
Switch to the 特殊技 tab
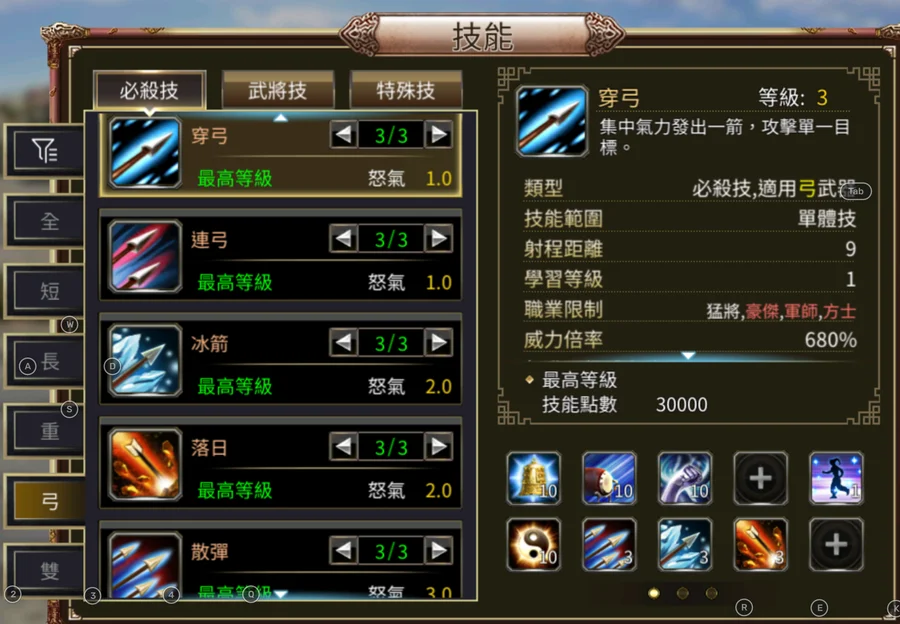point(406,90)
